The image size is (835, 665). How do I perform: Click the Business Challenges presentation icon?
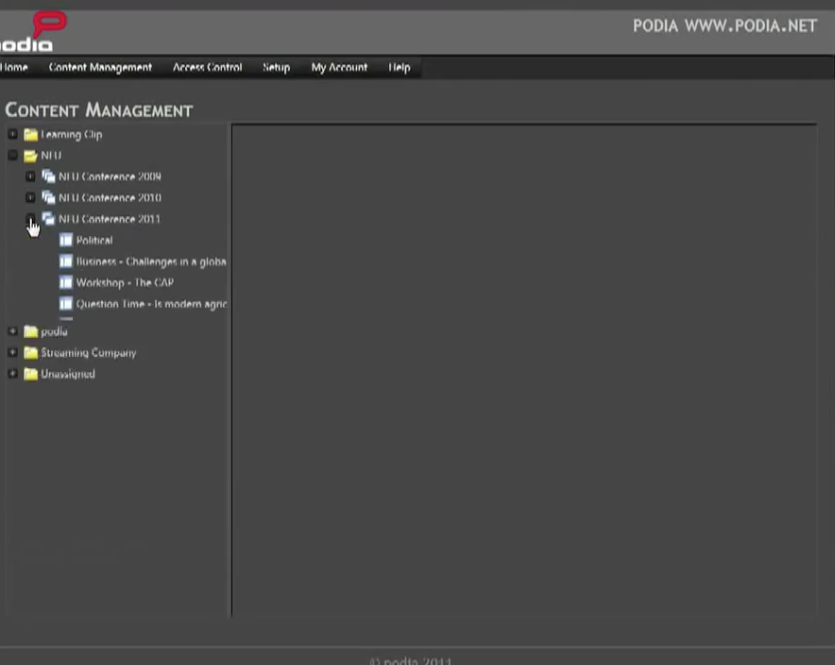point(66,261)
